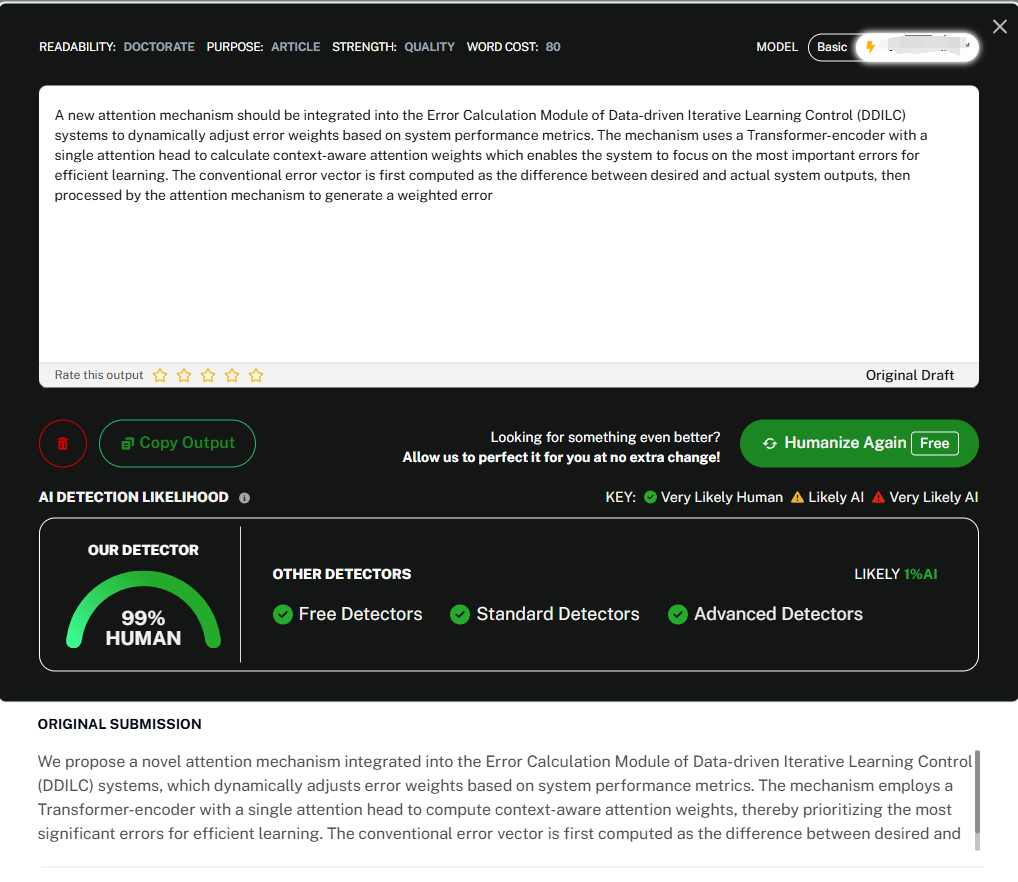
Task: Click Humanize Again button
Action: pyautogui.click(x=859, y=443)
